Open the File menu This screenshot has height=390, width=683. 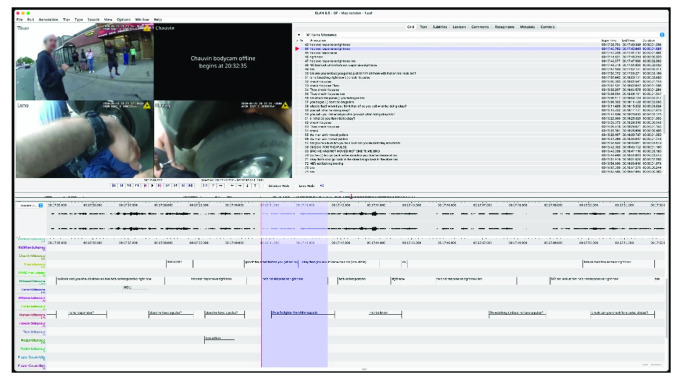click(x=19, y=20)
